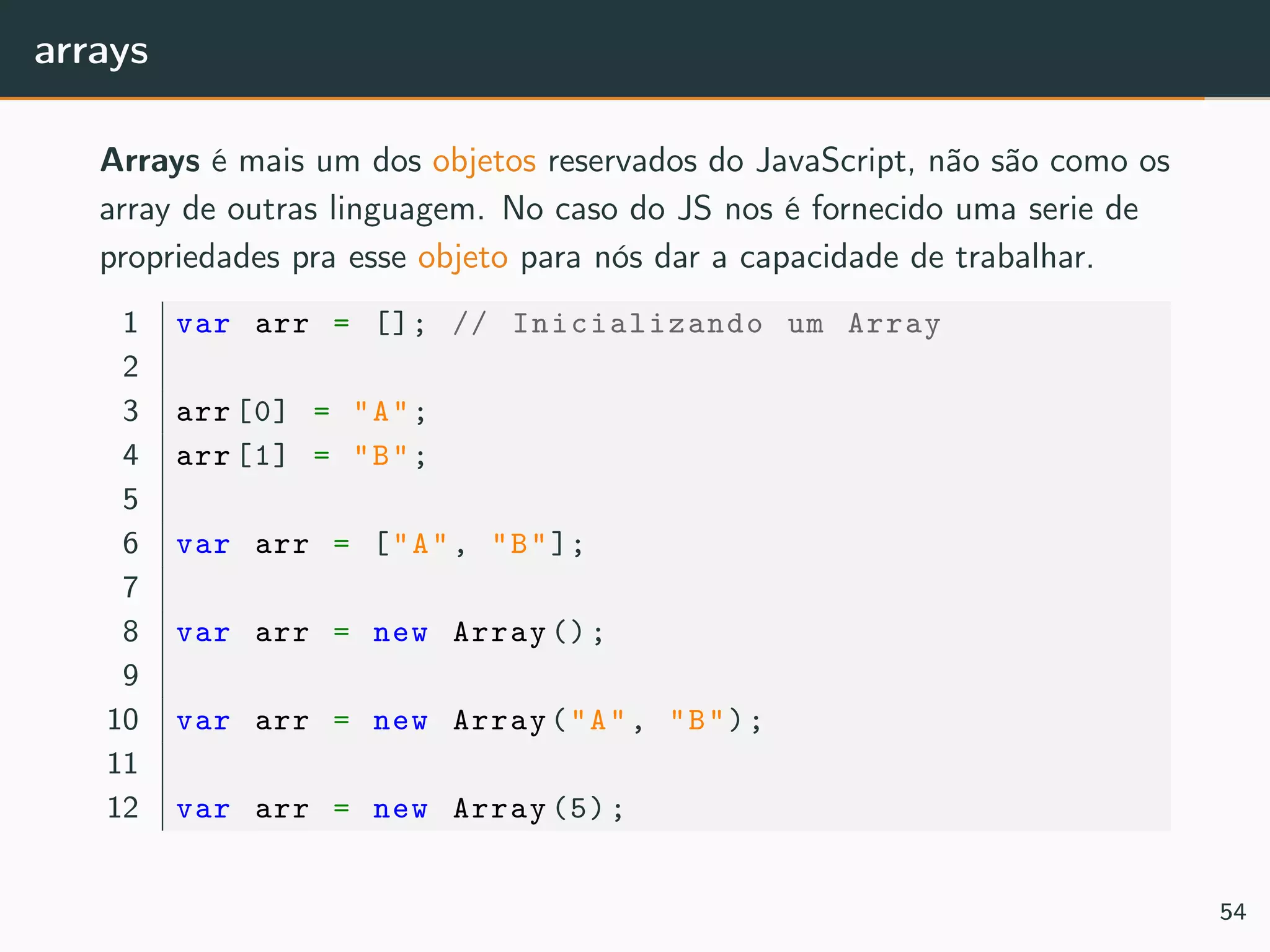Click the 'new' keyword on line 12
This screenshot has height=952, width=1270.
(x=400, y=809)
